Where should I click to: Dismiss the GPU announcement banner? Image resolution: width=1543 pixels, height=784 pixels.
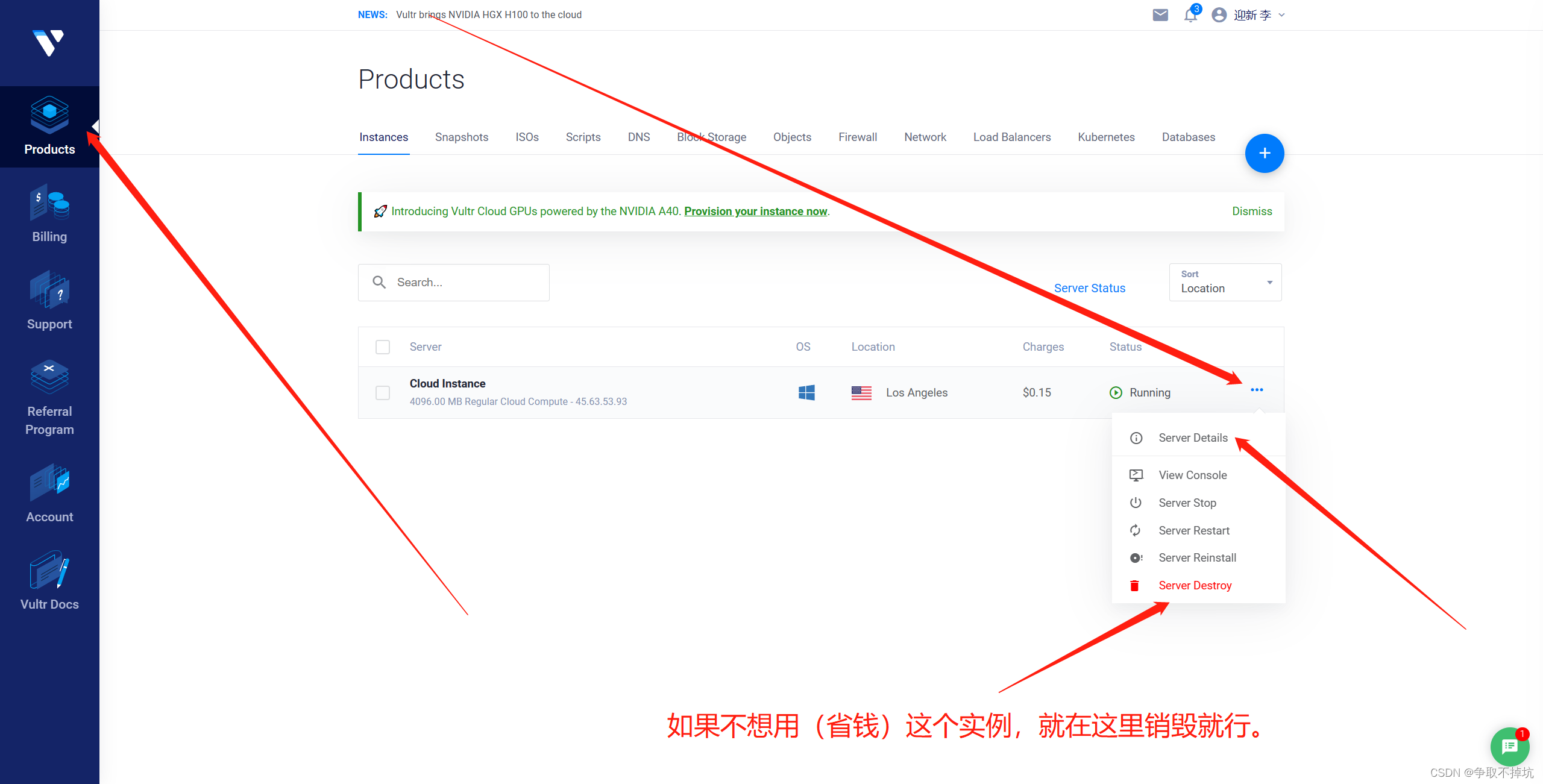(x=1252, y=212)
